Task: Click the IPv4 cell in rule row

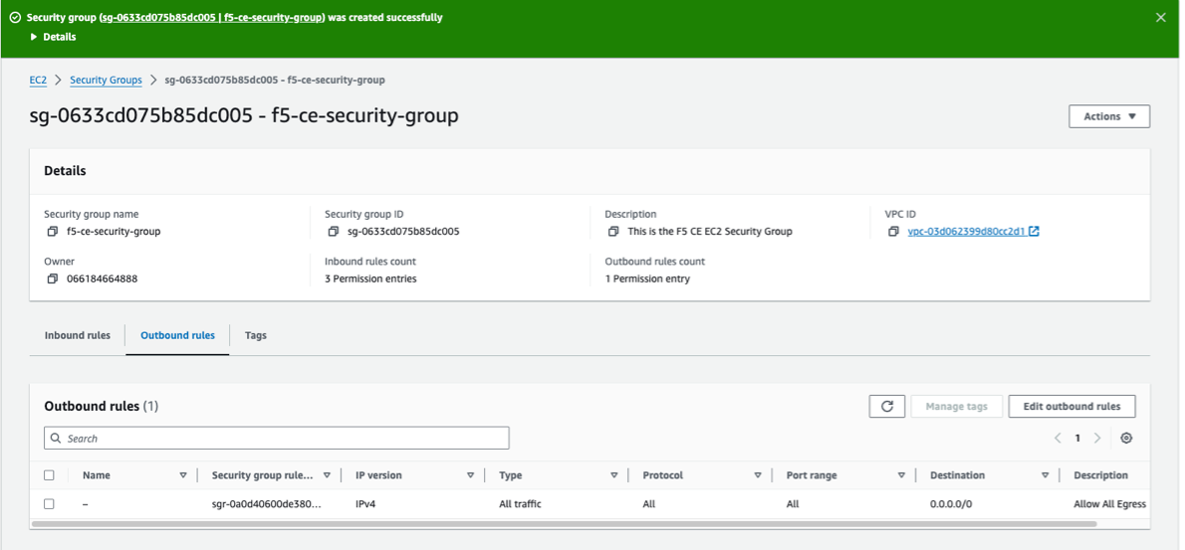Action: coord(366,504)
